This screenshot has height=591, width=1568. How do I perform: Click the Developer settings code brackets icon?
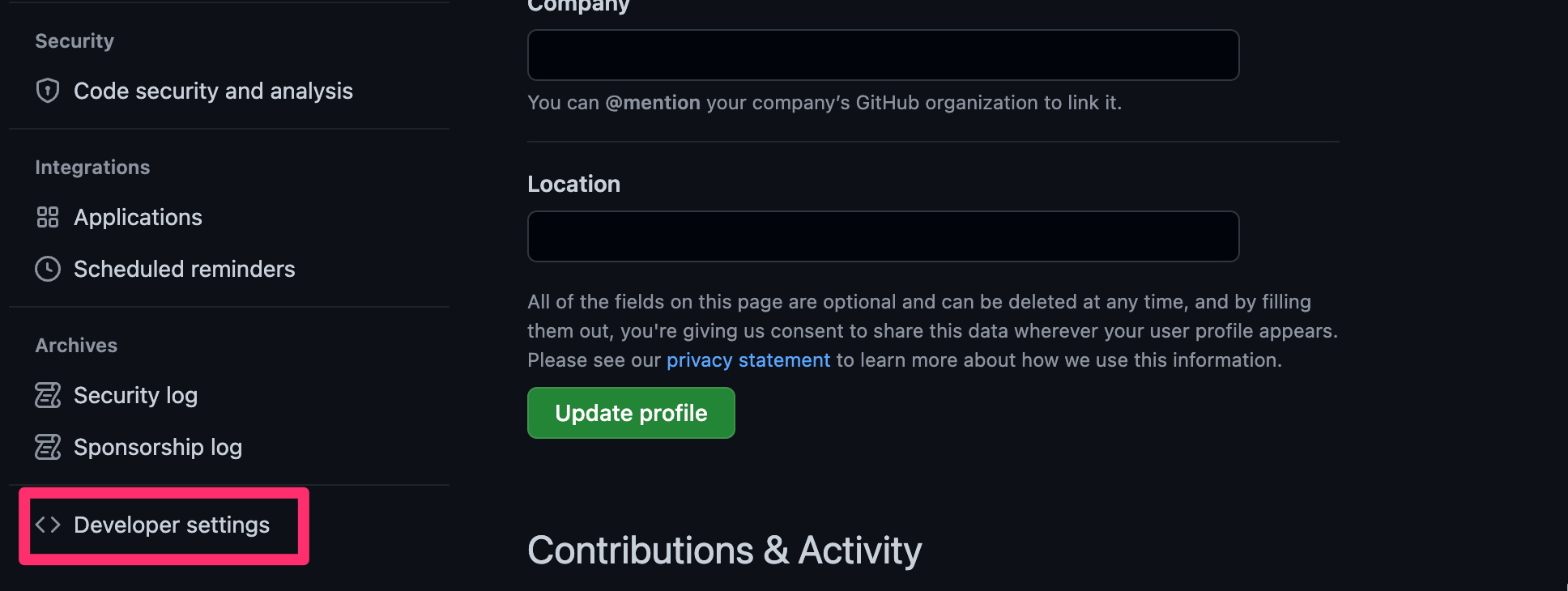(48, 525)
